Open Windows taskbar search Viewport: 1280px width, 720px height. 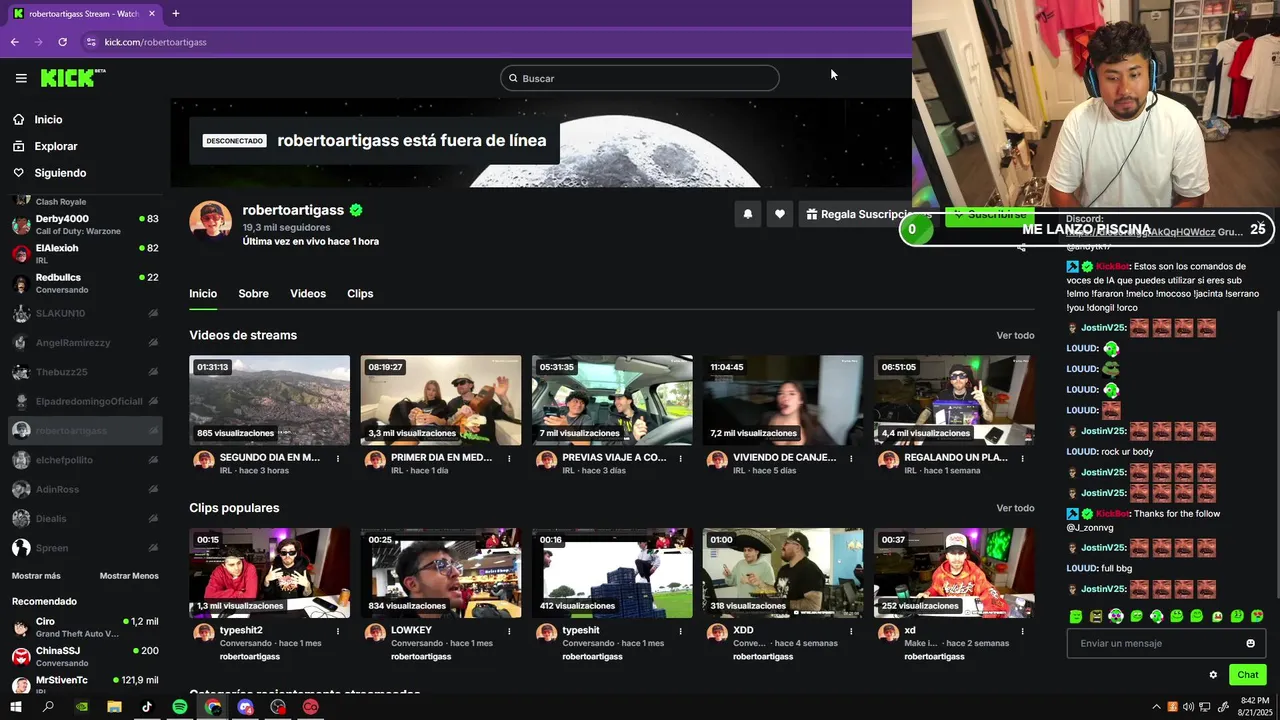tap(48, 707)
